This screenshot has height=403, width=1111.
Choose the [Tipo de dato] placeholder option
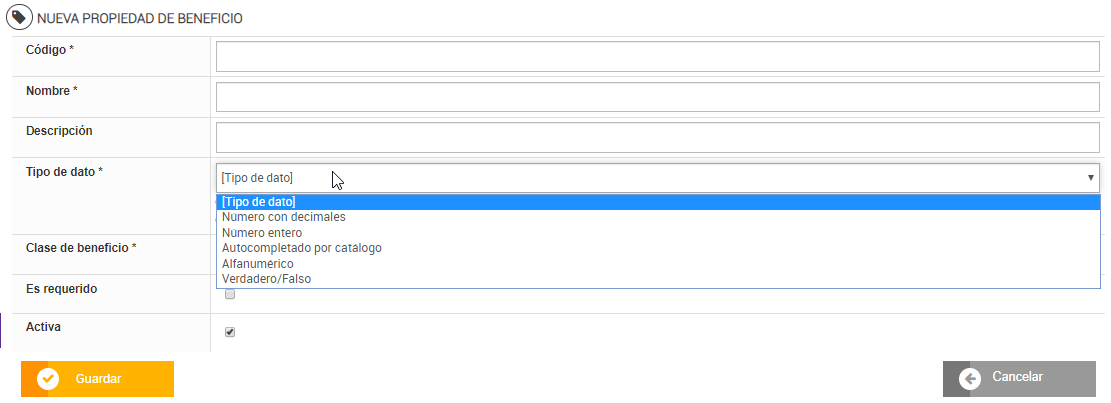(x=258, y=202)
